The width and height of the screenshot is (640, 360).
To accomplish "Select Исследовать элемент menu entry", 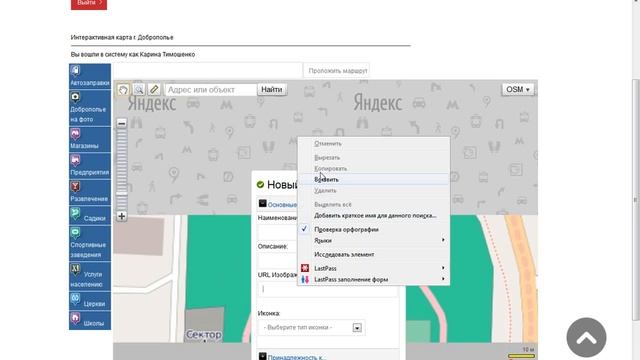I will click(x=374, y=254).
